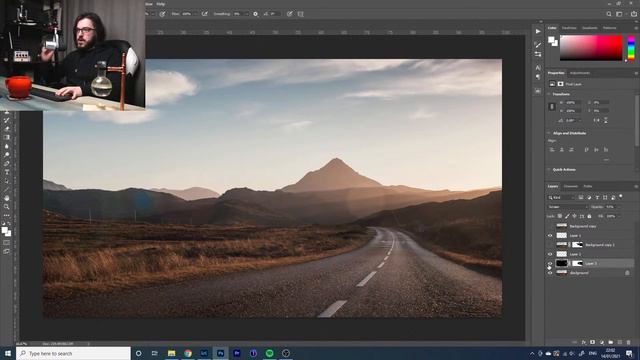Open the Brush Settings collapsed panel icon
The image size is (640, 360).
[x=538, y=45]
